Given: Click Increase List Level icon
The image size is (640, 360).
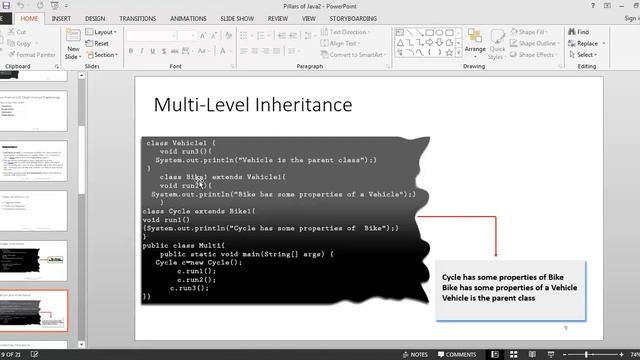Looking at the screenshot, I should point(293,36).
